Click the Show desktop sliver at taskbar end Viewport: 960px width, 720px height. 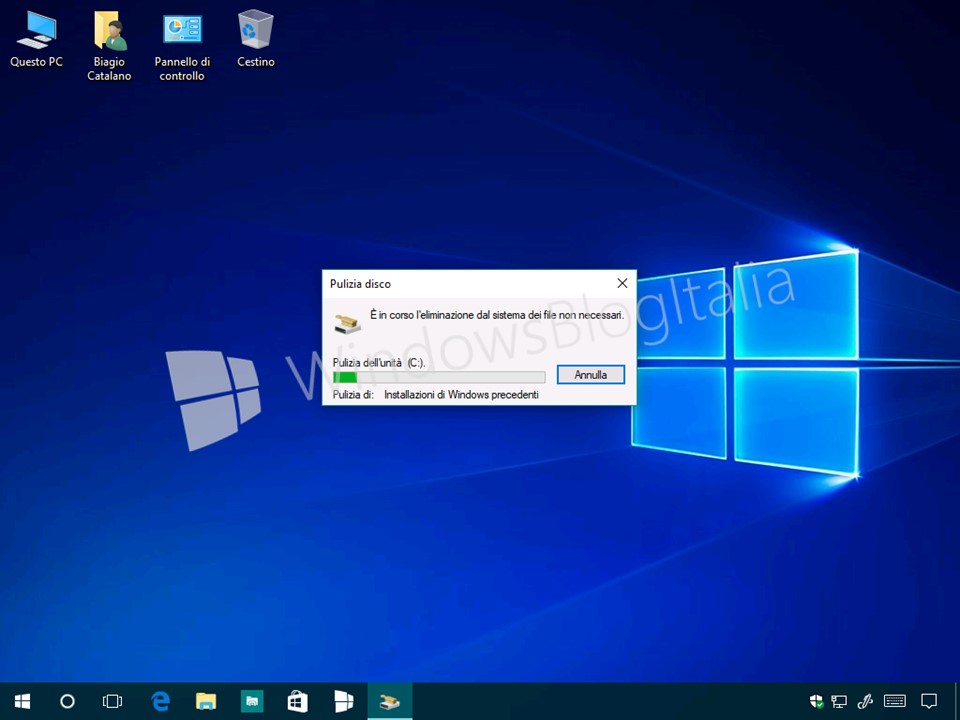click(x=957, y=701)
